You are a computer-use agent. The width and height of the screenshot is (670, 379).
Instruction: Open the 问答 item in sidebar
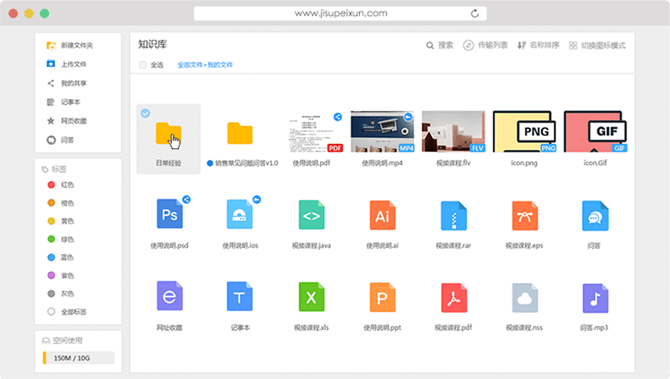(60, 140)
